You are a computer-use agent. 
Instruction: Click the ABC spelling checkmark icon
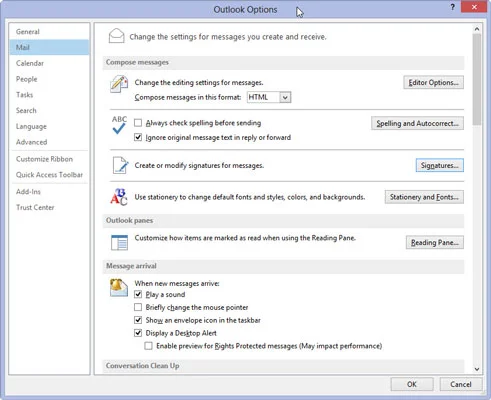[119, 125]
